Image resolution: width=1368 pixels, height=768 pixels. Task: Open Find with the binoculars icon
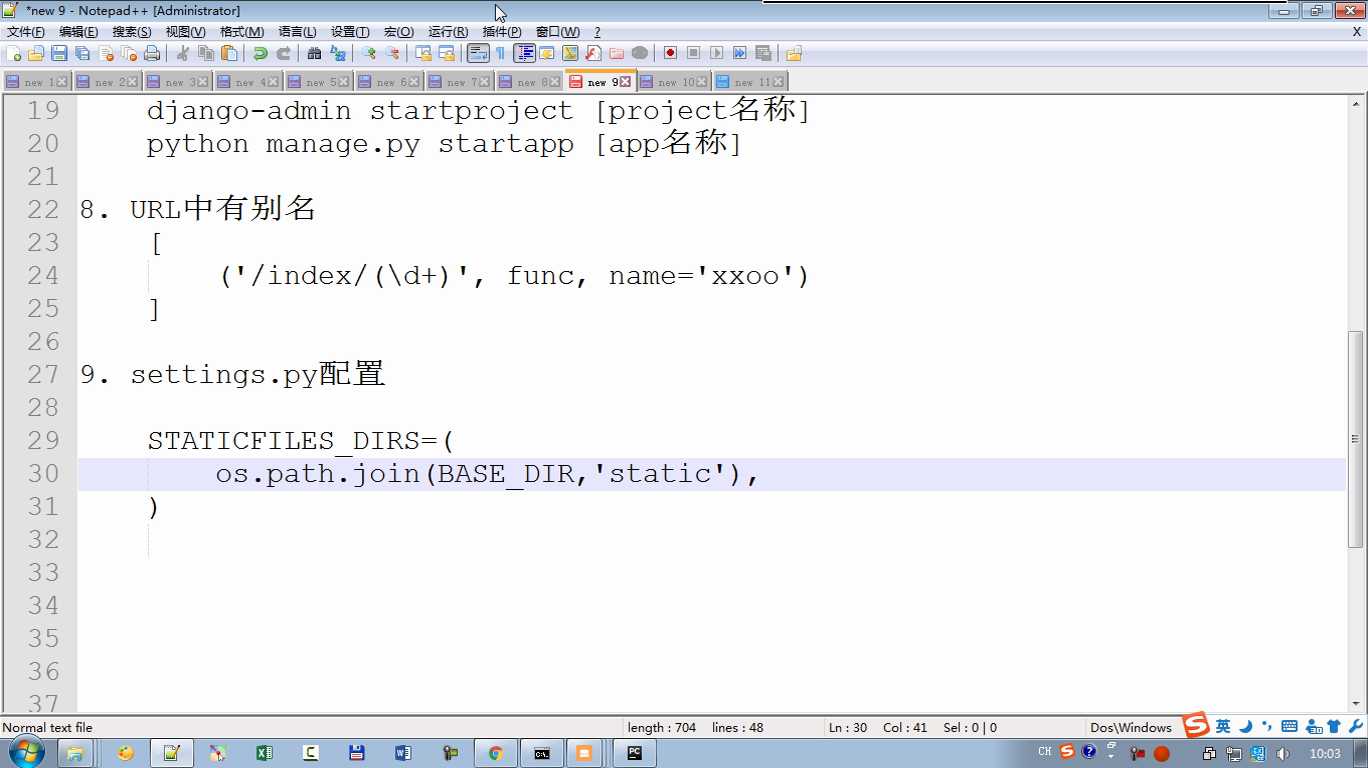click(x=314, y=53)
